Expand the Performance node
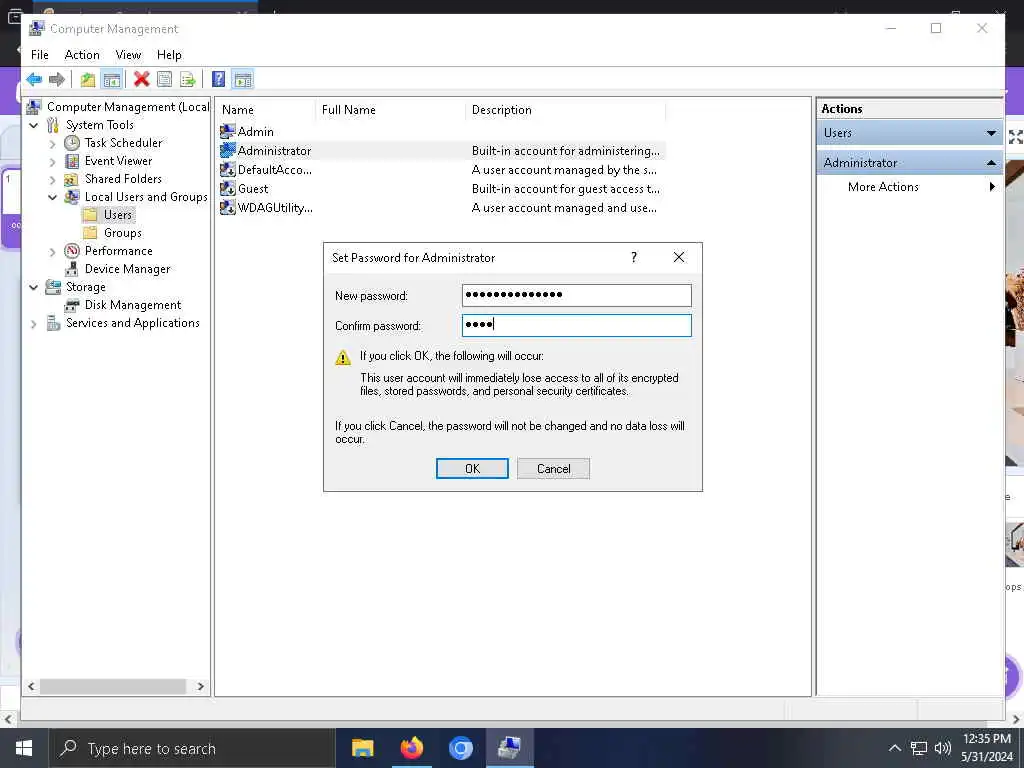 [x=52, y=251]
